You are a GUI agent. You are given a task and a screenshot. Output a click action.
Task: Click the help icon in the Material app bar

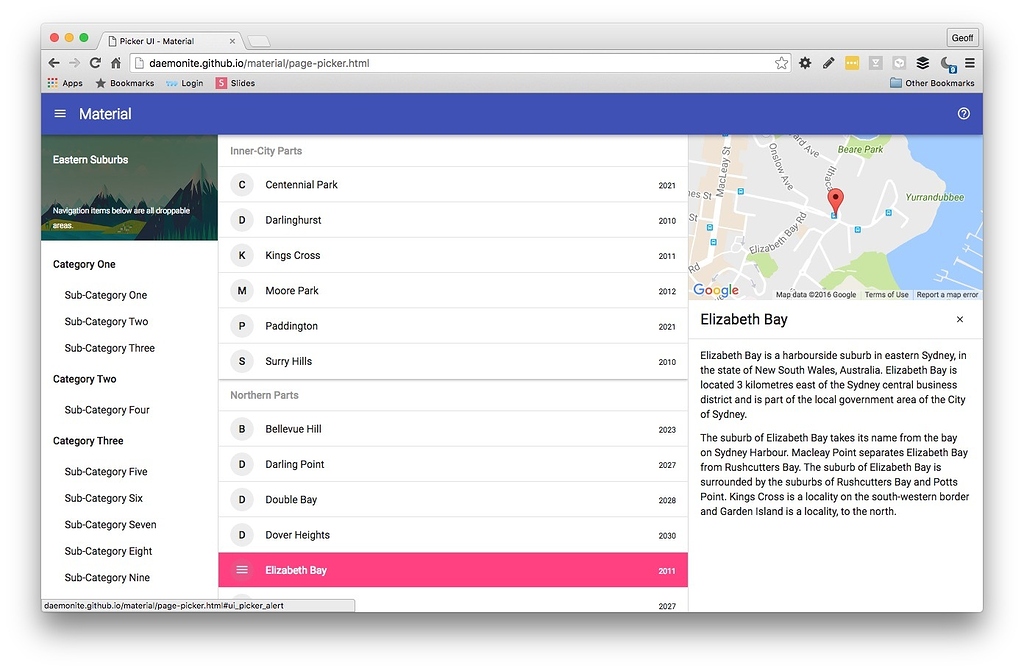(963, 113)
